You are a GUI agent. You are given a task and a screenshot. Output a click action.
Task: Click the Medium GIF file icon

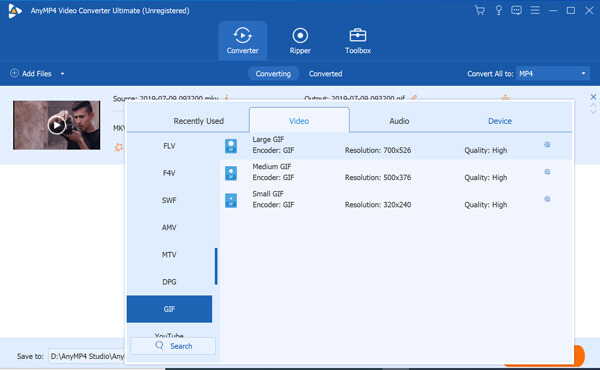coord(231,173)
